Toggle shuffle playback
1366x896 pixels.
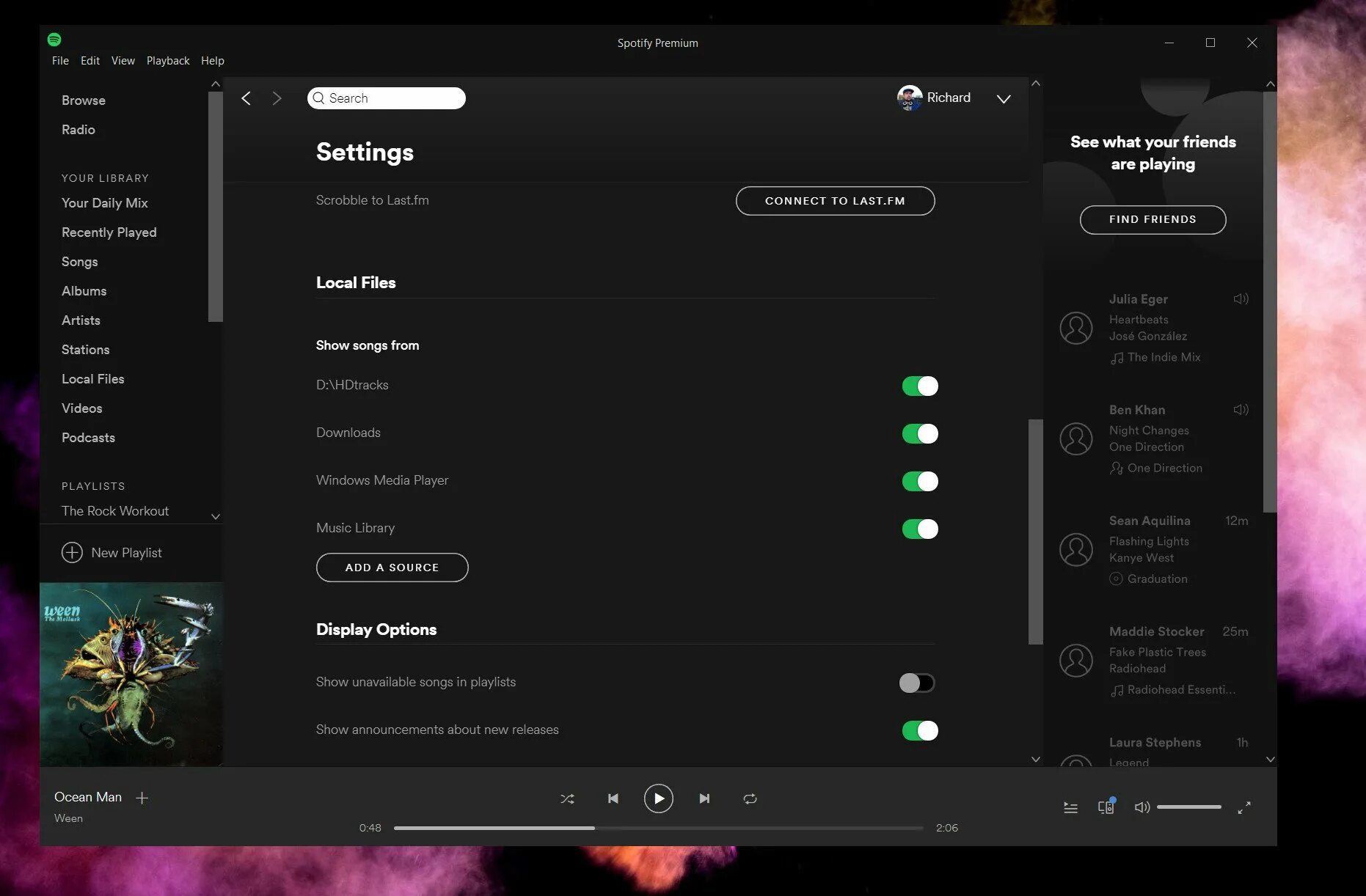[567, 798]
